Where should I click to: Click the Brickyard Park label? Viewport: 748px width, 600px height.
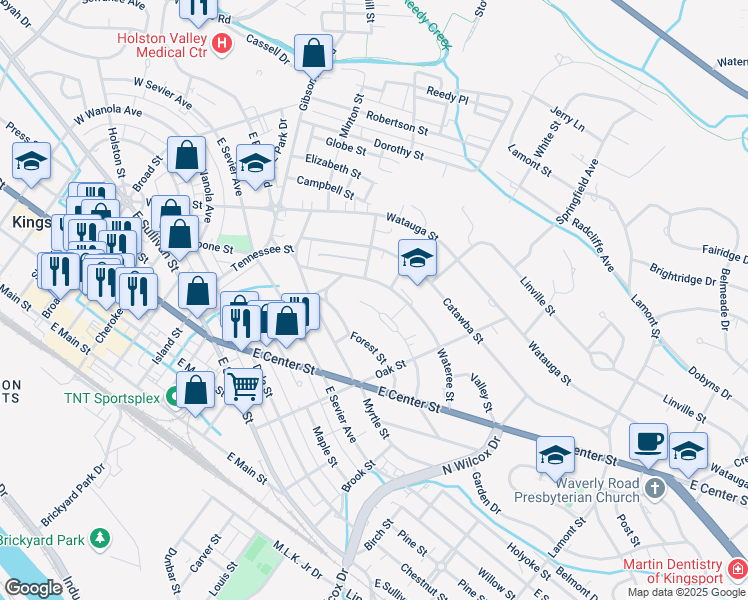(x=42, y=540)
